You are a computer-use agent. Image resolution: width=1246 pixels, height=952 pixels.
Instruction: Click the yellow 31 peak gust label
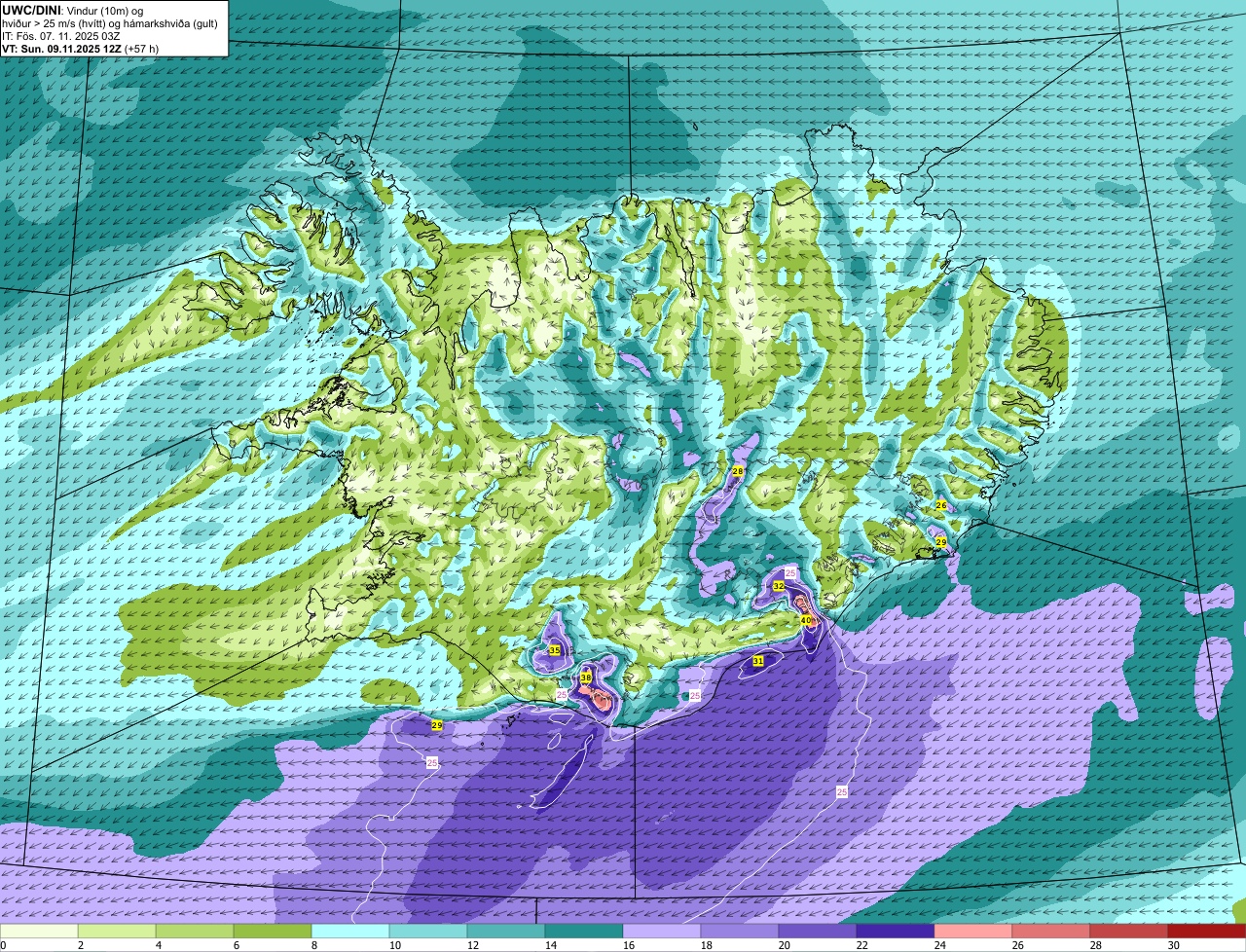click(758, 661)
